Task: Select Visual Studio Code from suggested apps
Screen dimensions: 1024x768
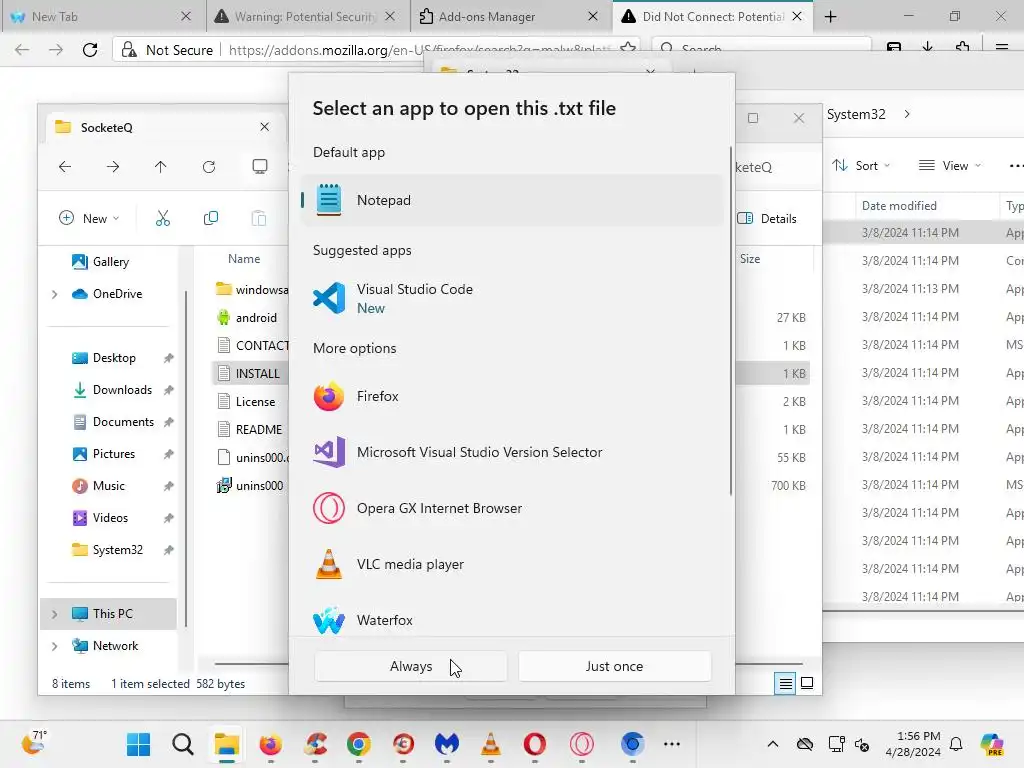Action: (512, 298)
